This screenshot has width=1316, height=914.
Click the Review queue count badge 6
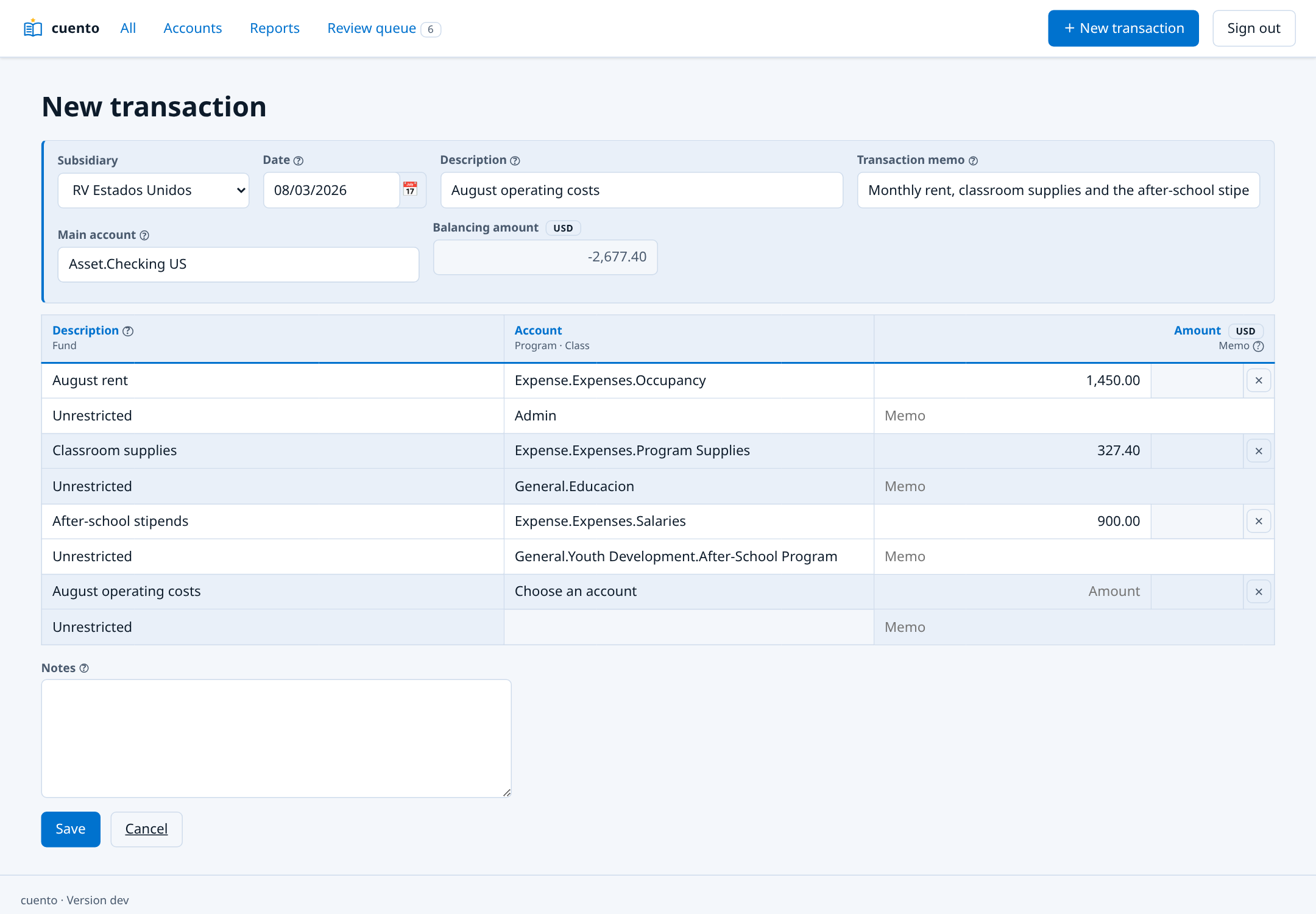click(431, 29)
